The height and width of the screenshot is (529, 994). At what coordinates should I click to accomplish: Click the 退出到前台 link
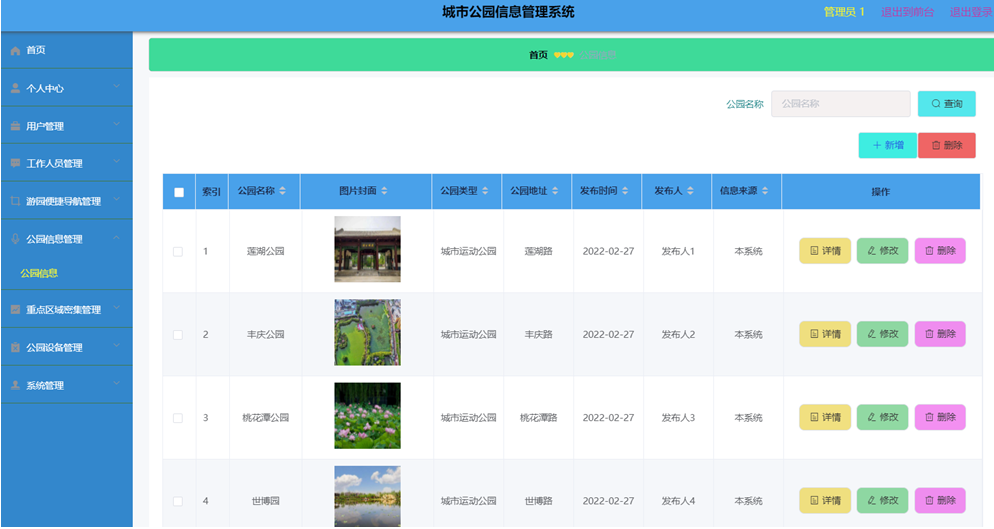908,12
